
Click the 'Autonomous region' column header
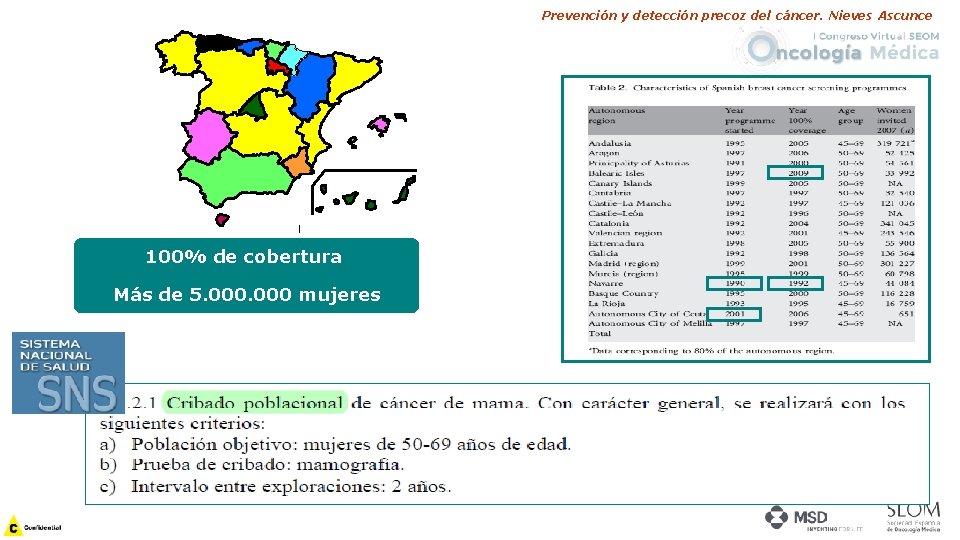(x=617, y=116)
